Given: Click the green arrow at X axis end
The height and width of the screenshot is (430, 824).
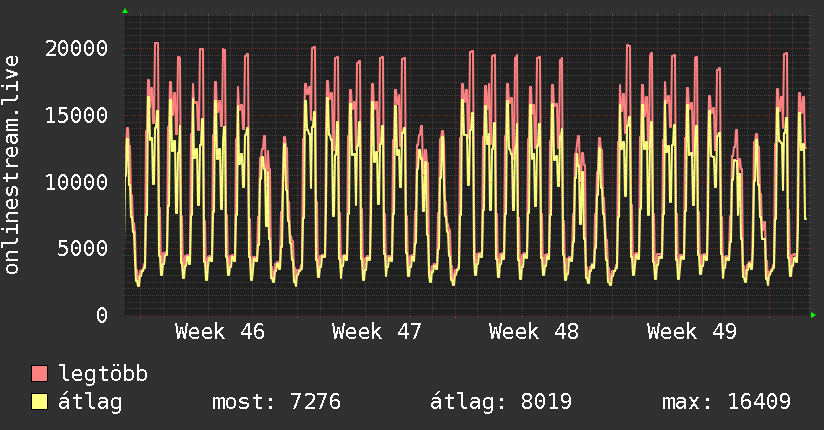Looking at the screenshot, I should (x=814, y=315).
